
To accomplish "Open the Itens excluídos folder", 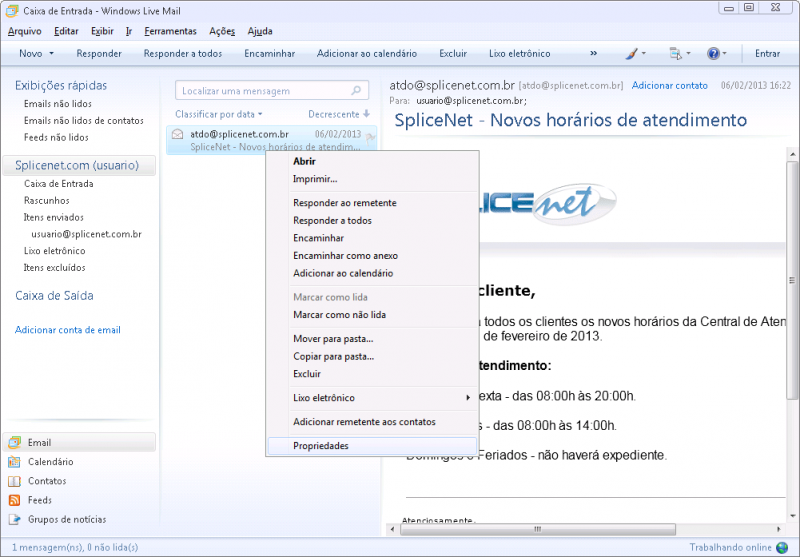I will [55, 268].
